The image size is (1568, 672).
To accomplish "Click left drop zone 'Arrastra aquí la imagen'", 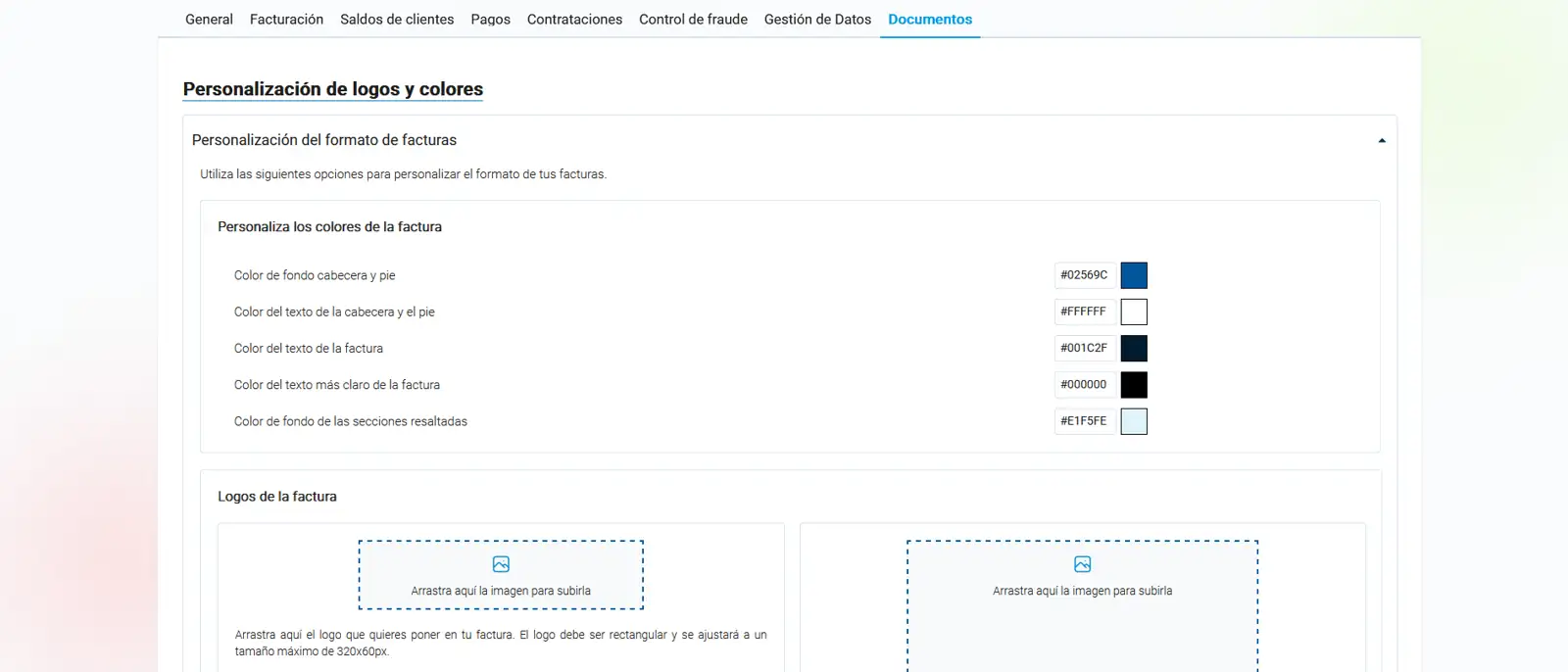I will pyautogui.click(x=501, y=590).
